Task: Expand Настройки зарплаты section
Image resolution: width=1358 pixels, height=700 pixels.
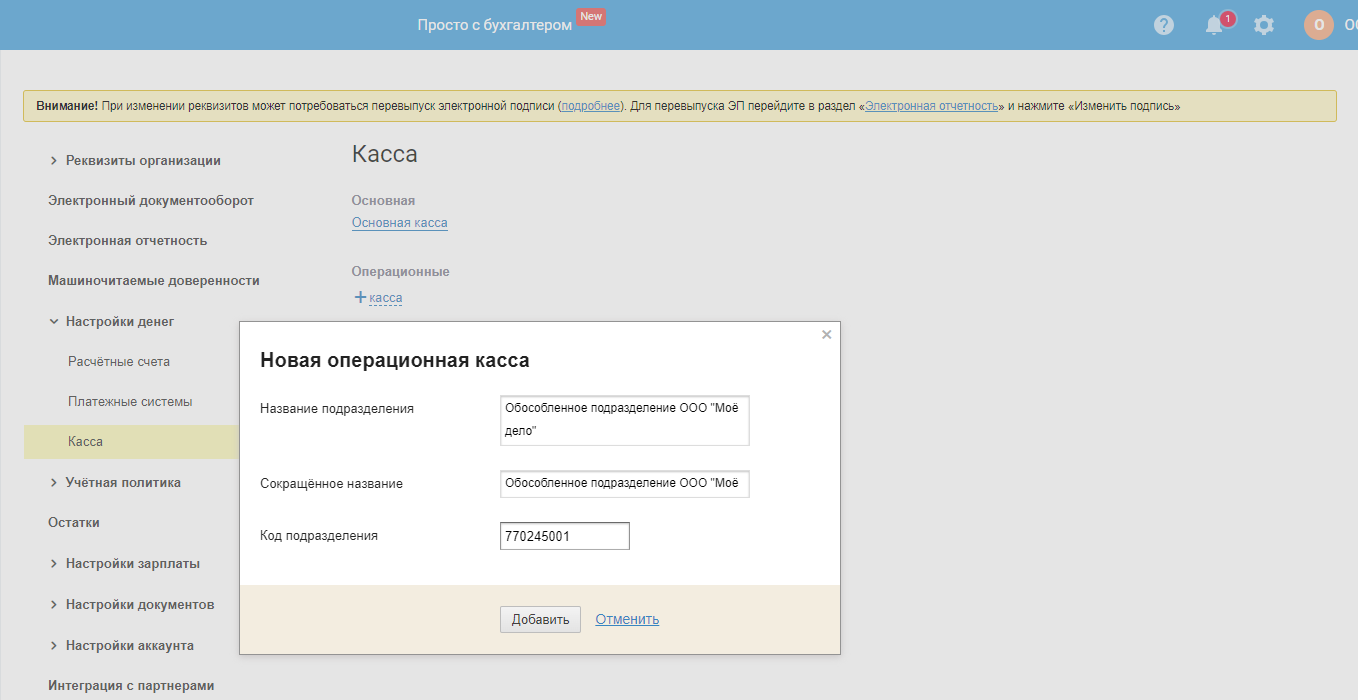Action: 54,564
